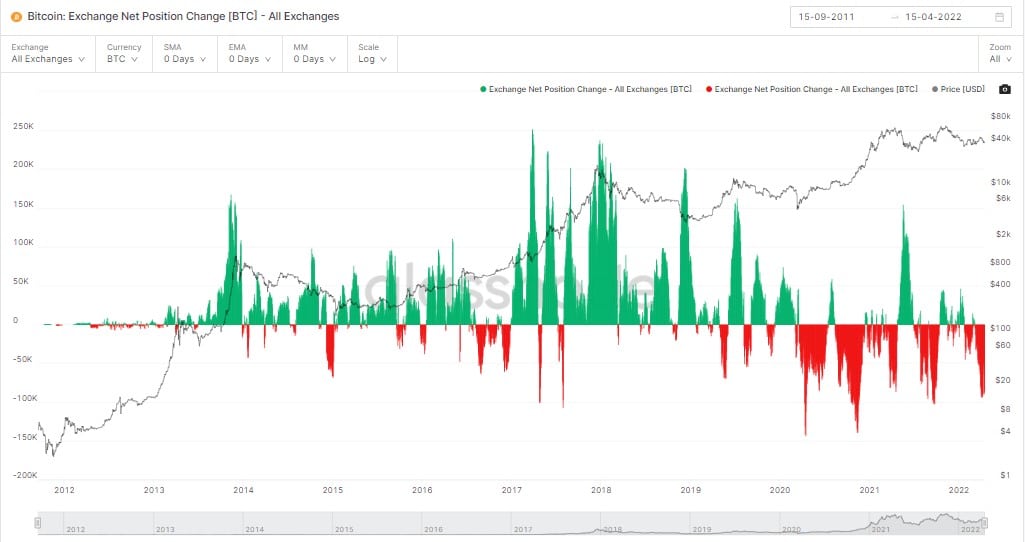The height and width of the screenshot is (542, 1025).
Task: Toggle the red Exchange Net Position Change series
Action: coord(811,89)
